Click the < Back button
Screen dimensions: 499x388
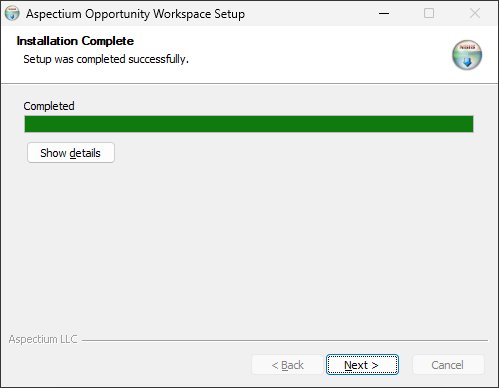pyautogui.click(x=287, y=365)
